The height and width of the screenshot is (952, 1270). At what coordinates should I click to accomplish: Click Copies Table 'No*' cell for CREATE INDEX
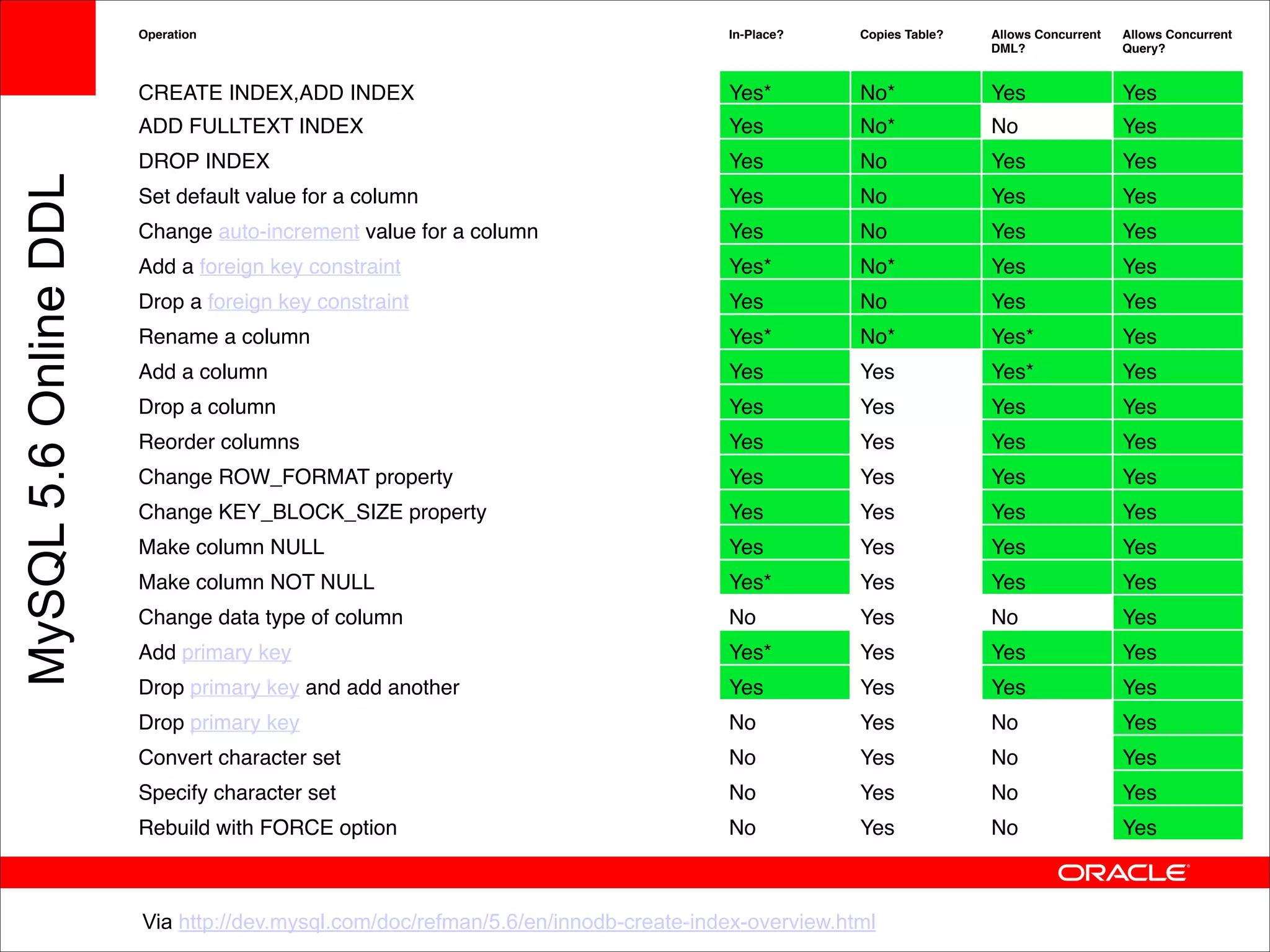[x=915, y=87]
